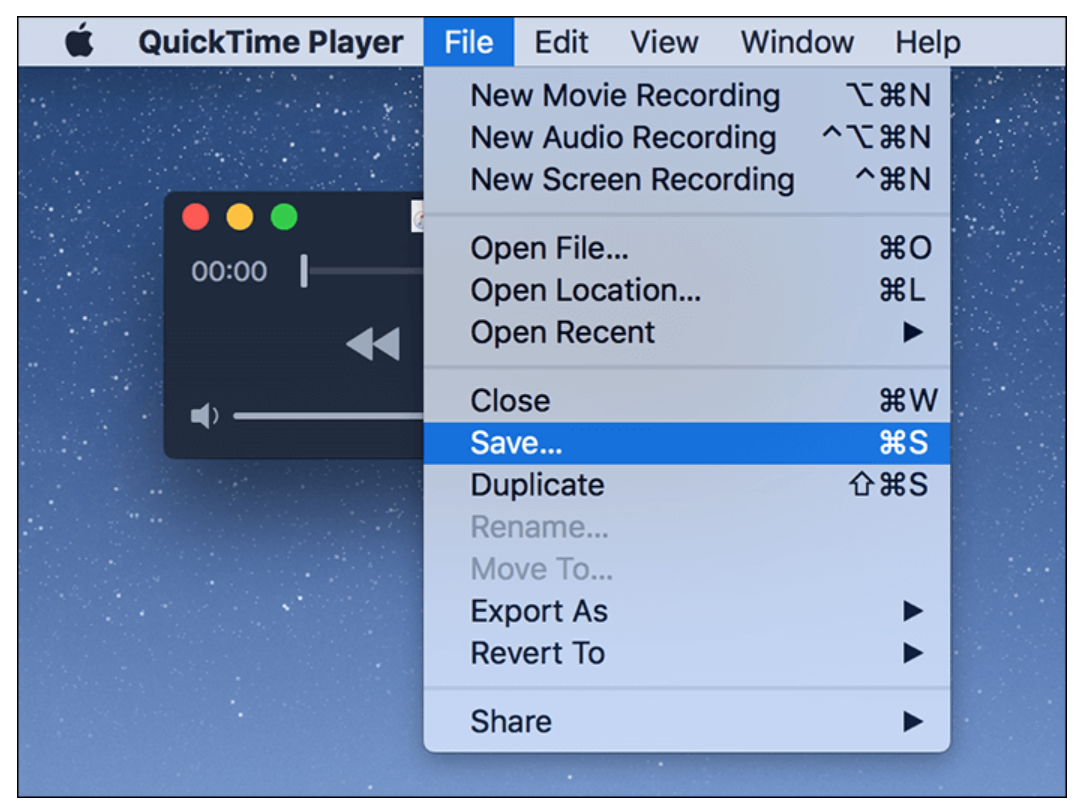Open the View menu

click(664, 42)
